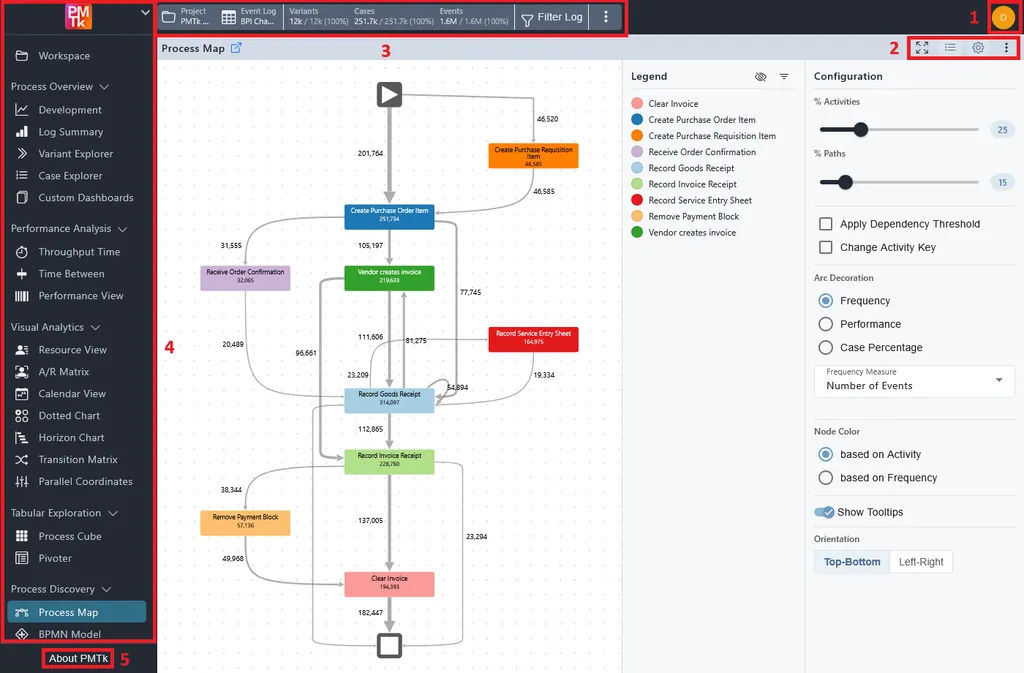The width and height of the screenshot is (1024, 673).
Task: Open the Frequency Measure dropdown
Action: (x=914, y=381)
